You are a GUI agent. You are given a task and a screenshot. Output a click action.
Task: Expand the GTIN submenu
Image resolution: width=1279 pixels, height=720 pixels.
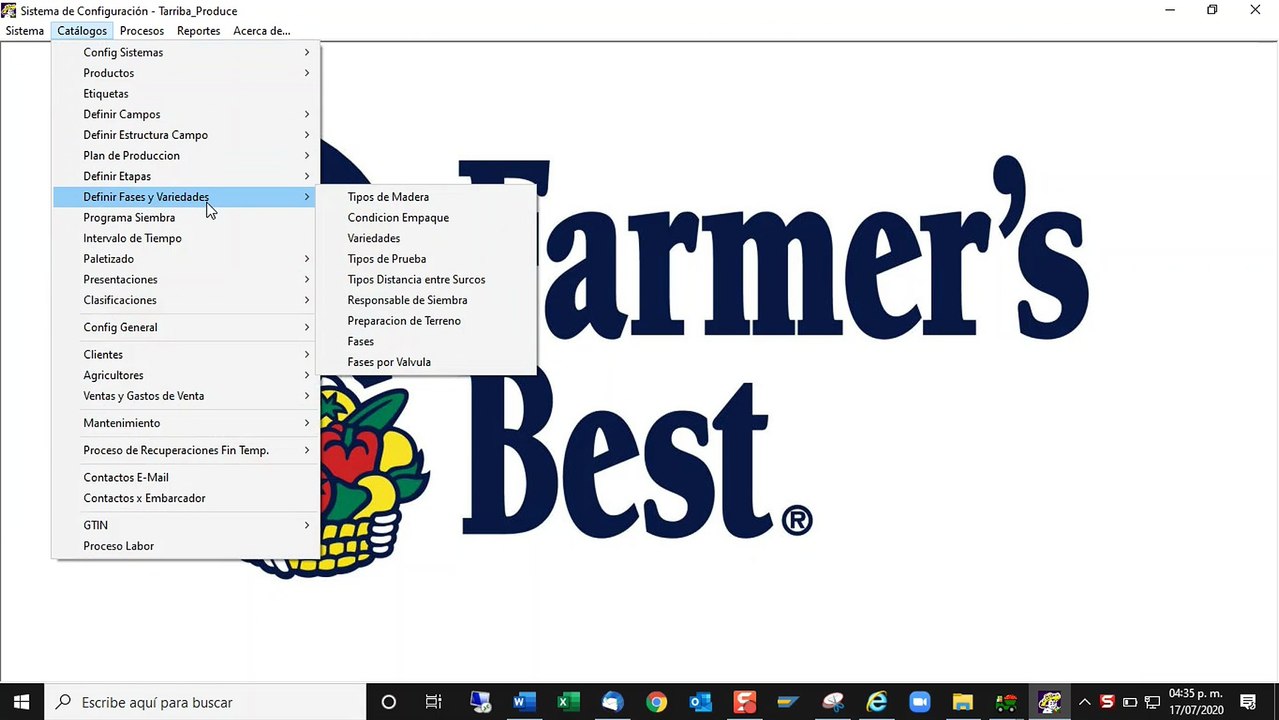(x=186, y=525)
